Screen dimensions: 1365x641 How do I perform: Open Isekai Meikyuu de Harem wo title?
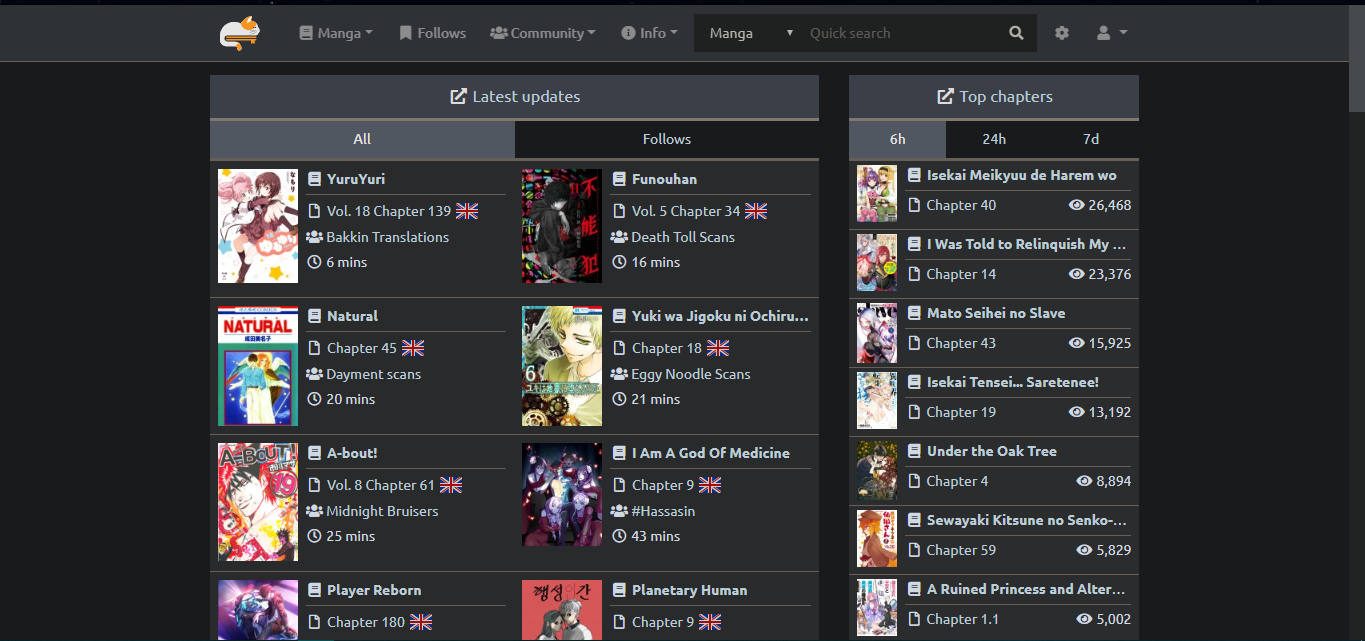[x=1022, y=175]
